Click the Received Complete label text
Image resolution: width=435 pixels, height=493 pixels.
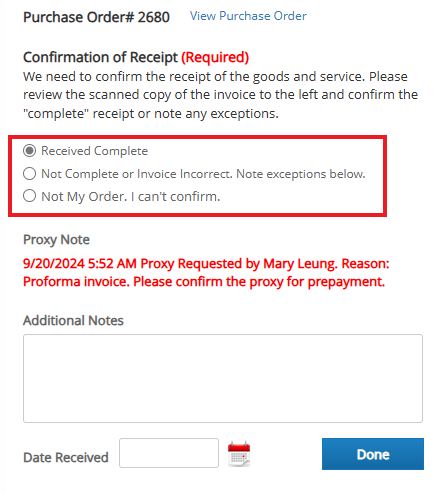[94, 151]
